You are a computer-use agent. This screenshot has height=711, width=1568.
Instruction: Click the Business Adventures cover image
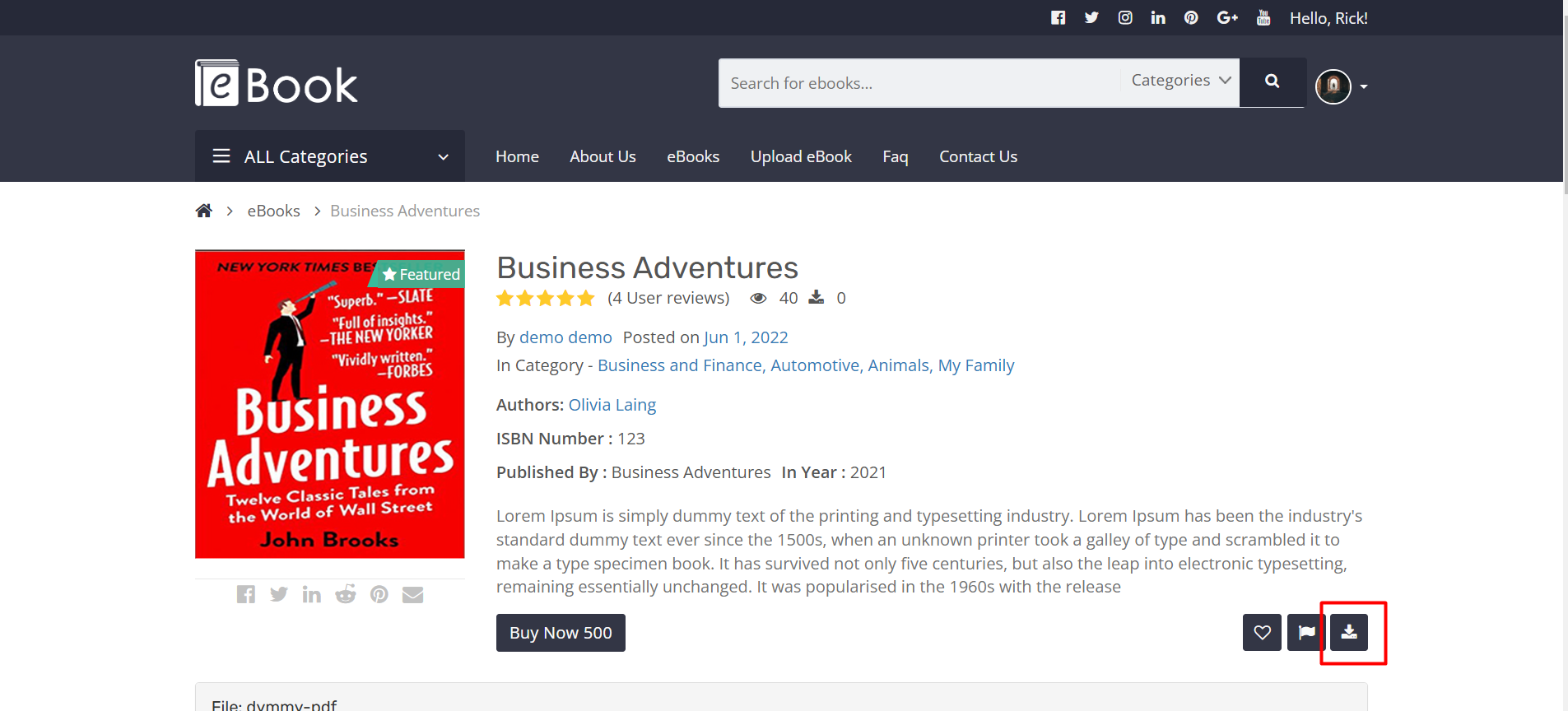point(330,405)
